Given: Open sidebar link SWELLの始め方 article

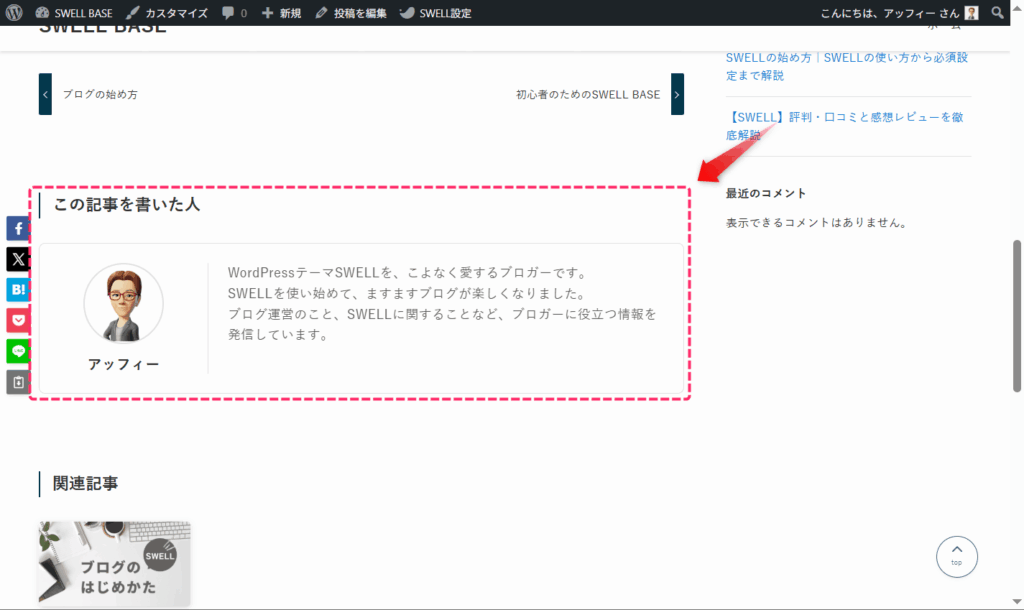Looking at the screenshot, I should coord(846,67).
